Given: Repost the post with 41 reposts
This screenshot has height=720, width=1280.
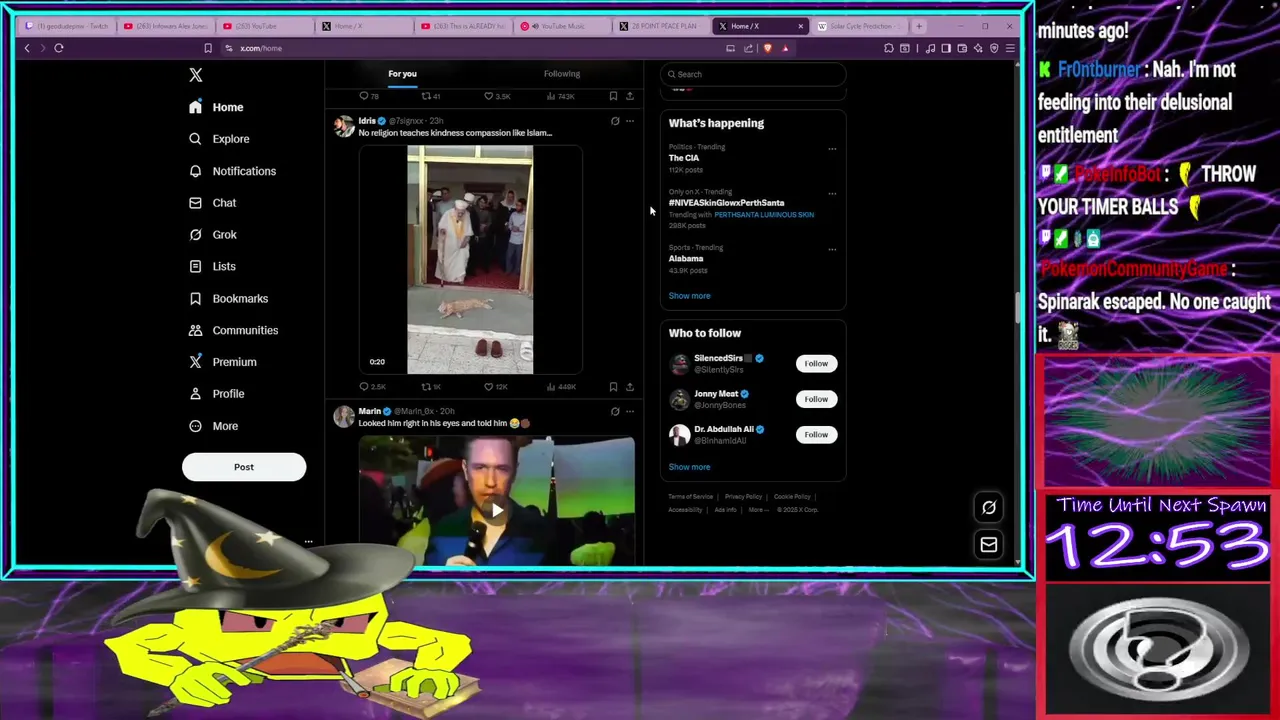Looking at the screenshot, I should [x=430, y=96].
